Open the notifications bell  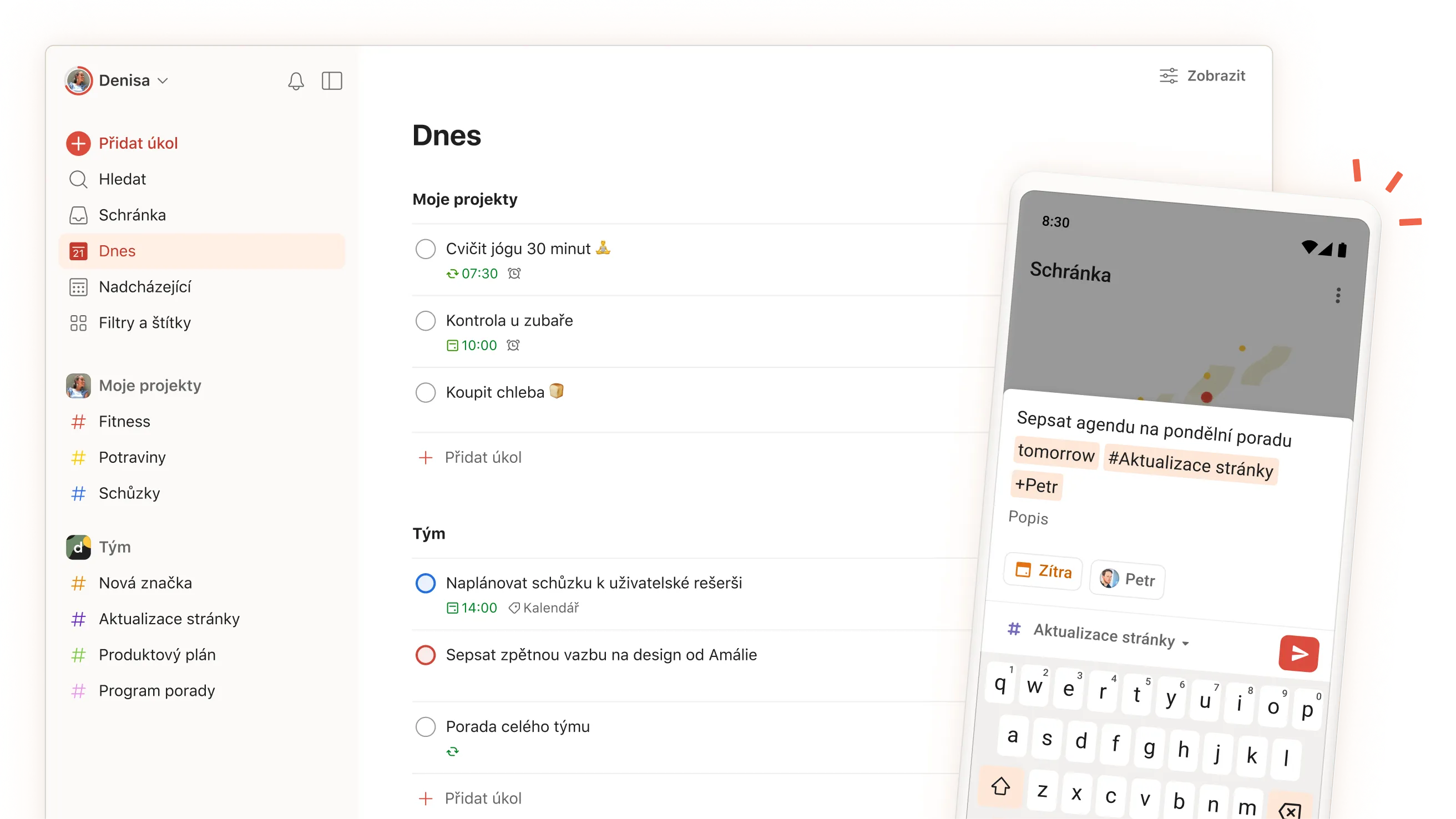pos(296,81)
